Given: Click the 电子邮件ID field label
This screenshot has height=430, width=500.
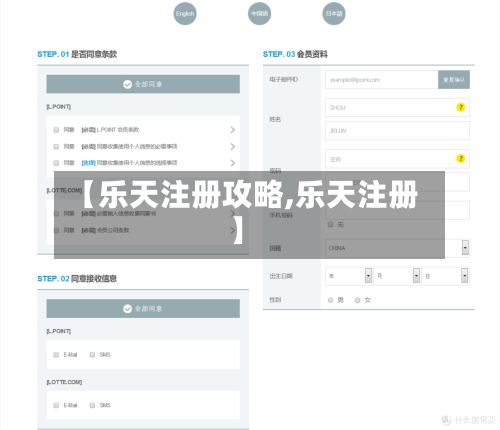Looking at the screenshot, I should click(283, 80).
